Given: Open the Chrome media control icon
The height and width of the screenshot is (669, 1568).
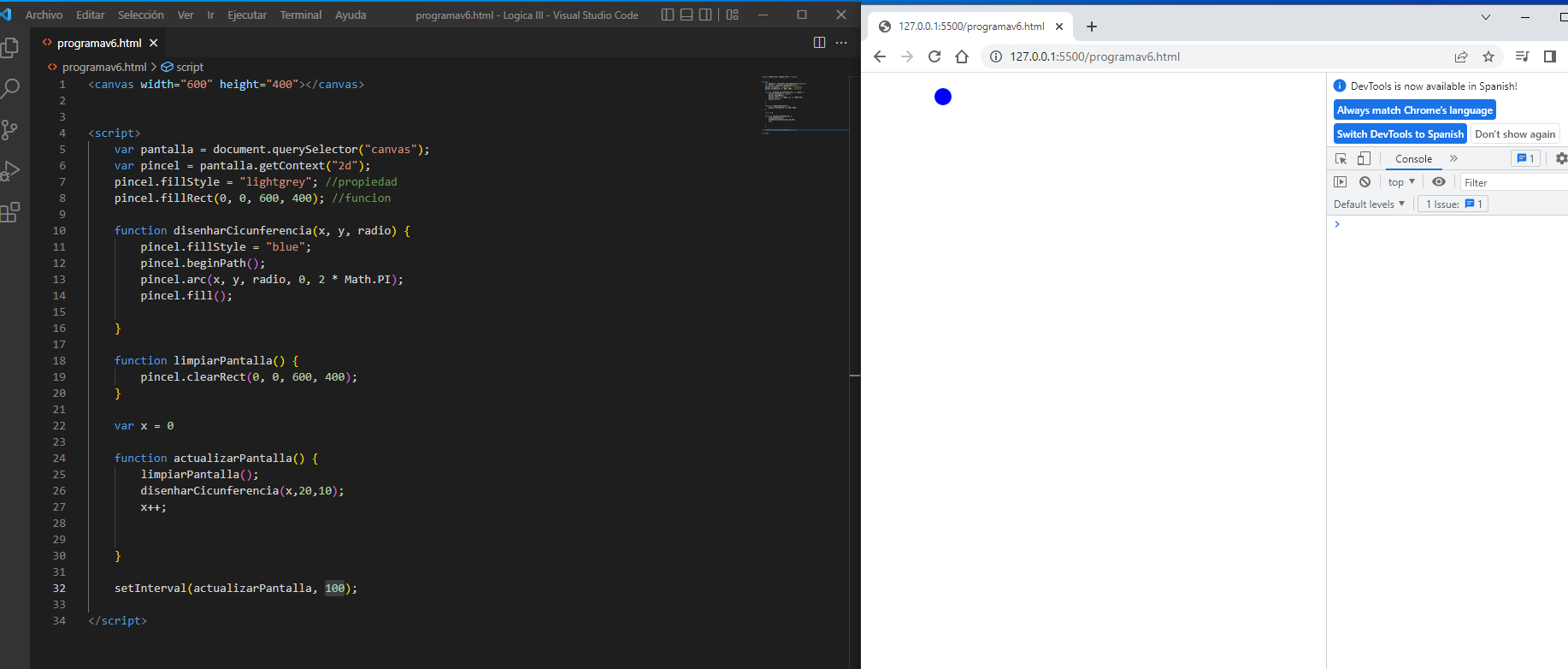Looking at the screenshot, I should (x=1522, y=56).
